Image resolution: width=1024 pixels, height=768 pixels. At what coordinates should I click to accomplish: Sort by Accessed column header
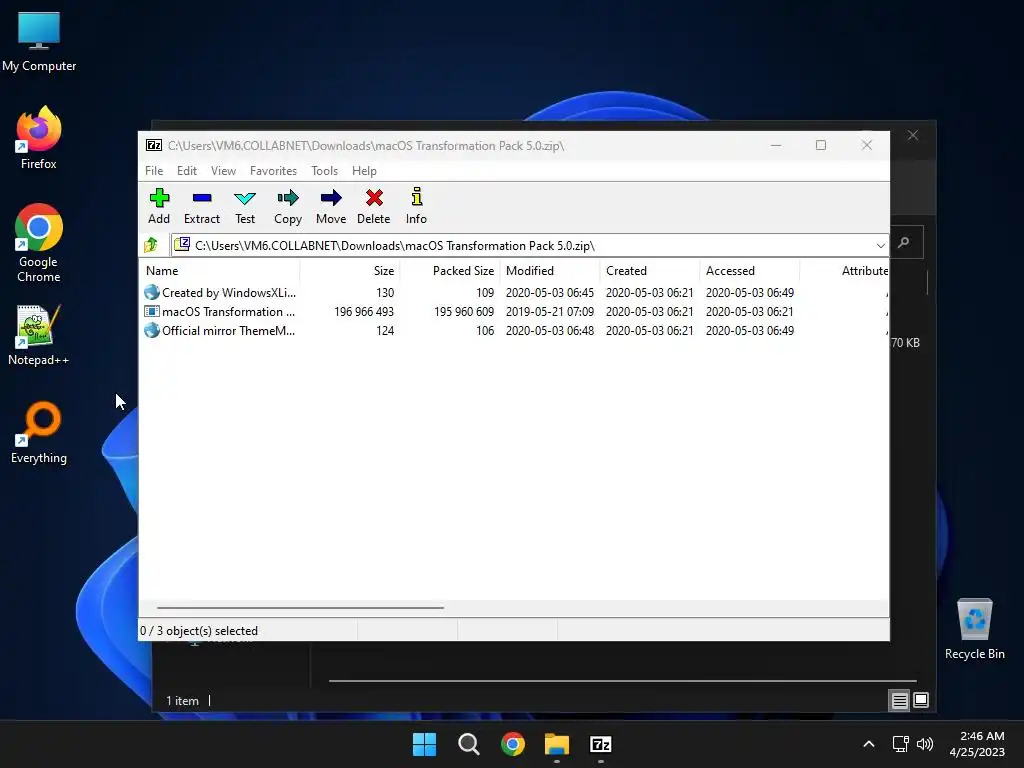(750, 270)
